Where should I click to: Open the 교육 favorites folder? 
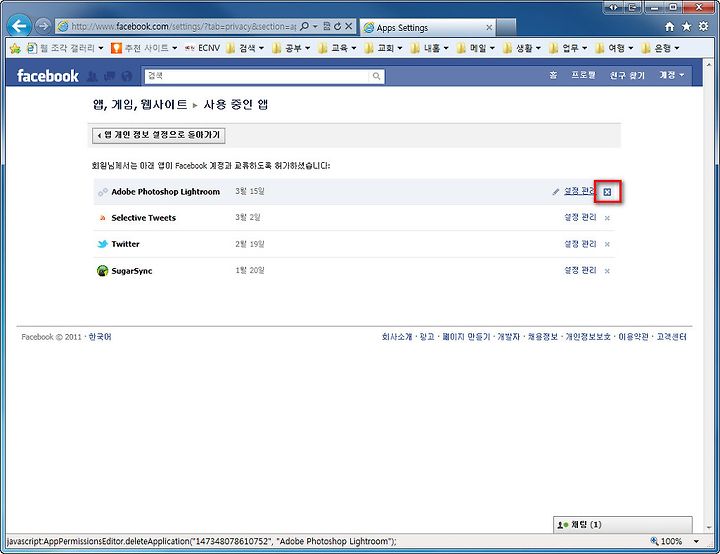338,48
